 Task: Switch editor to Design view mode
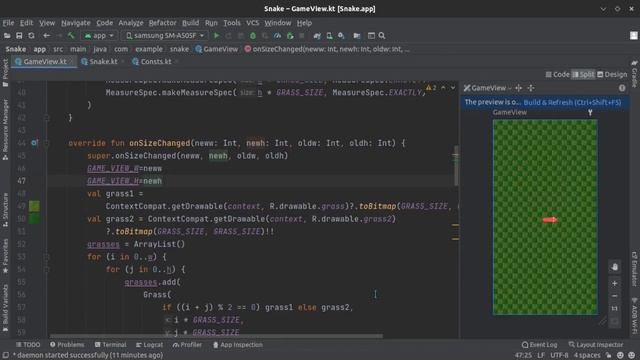tap(612, 74)
